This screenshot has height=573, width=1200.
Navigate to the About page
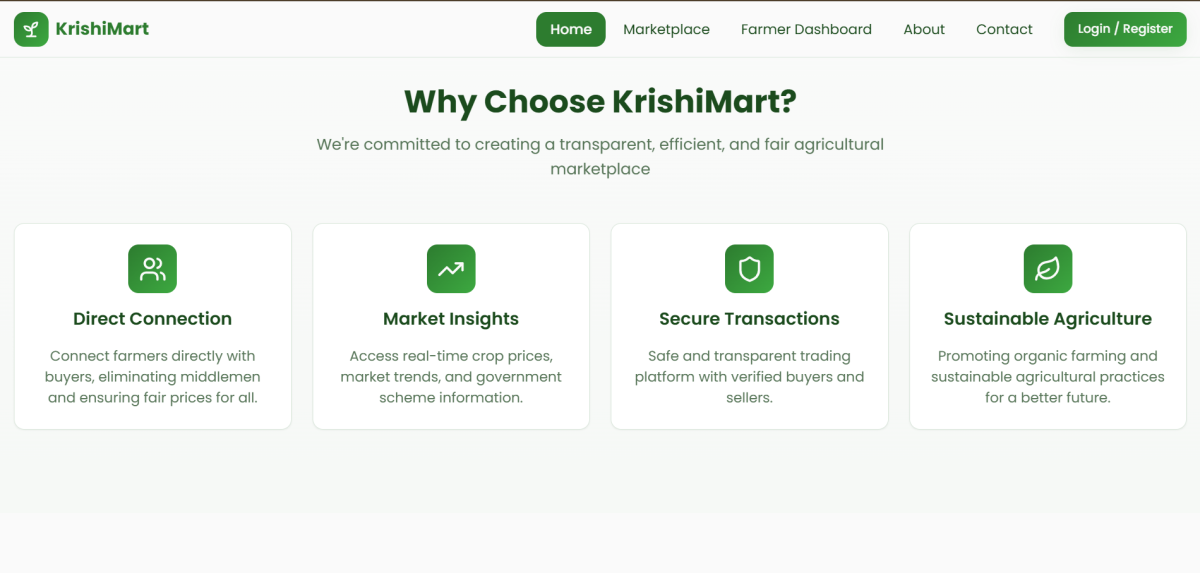click(924, 29)
